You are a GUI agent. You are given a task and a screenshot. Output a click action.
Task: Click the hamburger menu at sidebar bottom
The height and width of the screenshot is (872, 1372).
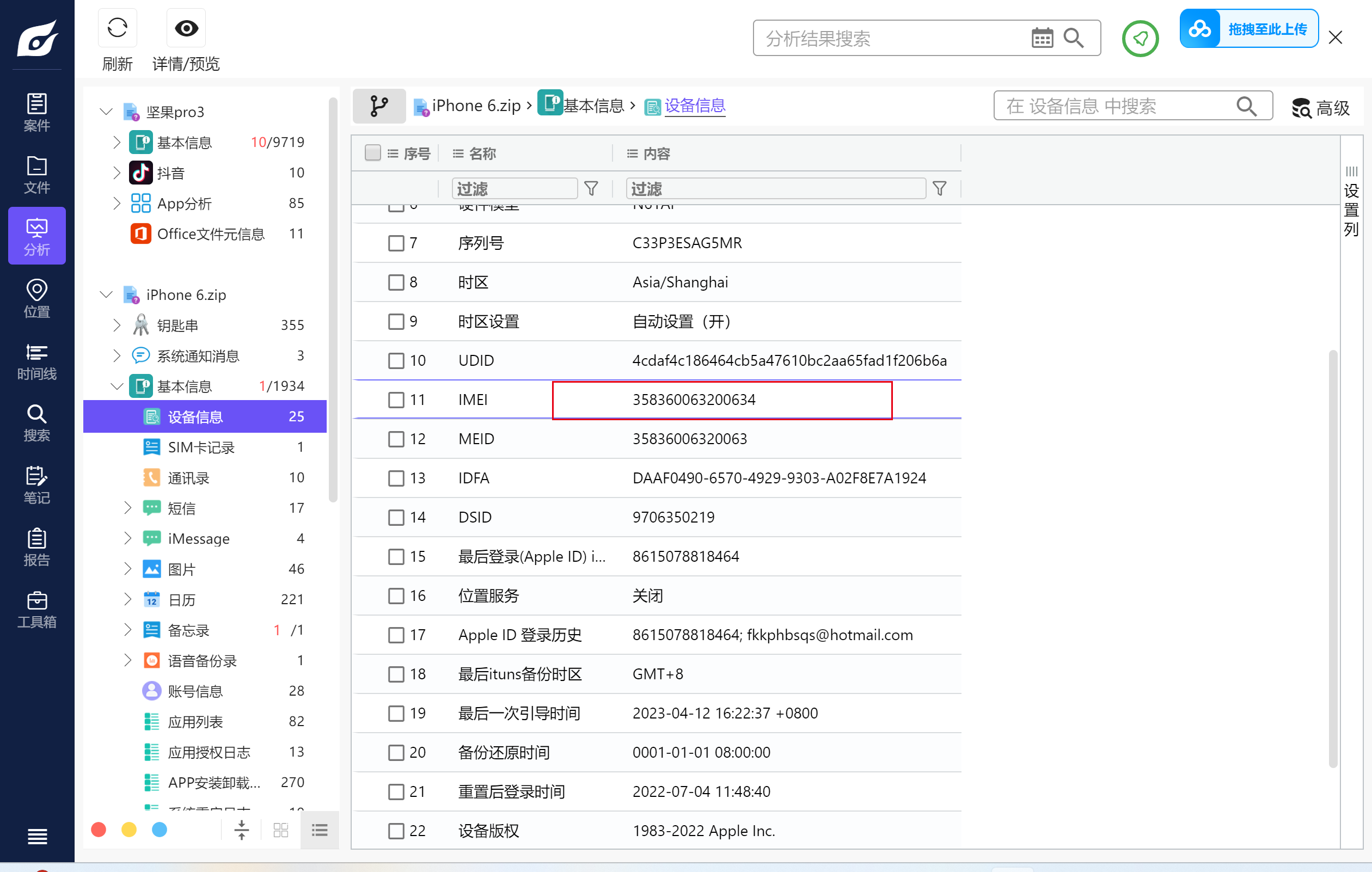[x=37, y=836]
